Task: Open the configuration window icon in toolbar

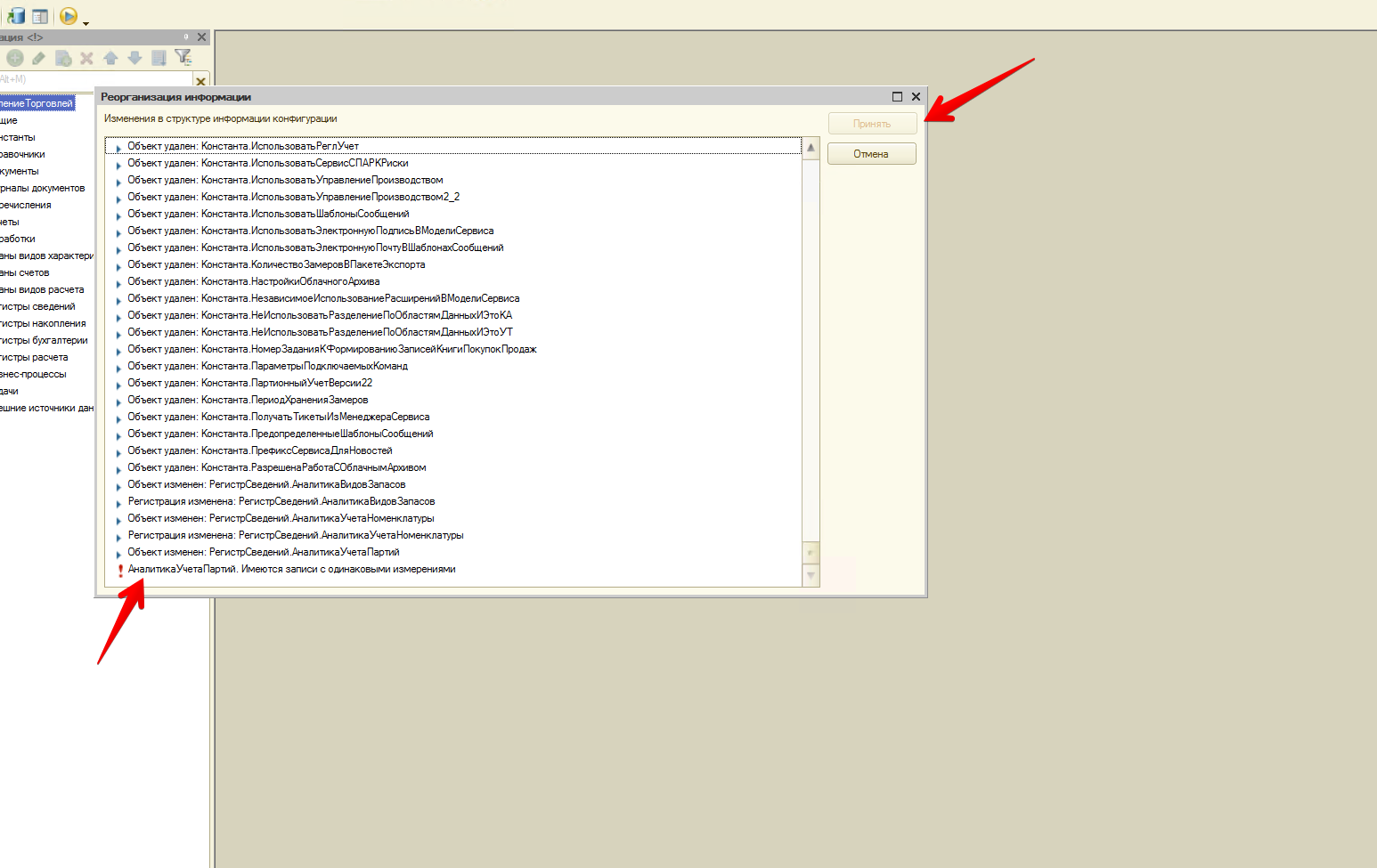Action: 40,16
